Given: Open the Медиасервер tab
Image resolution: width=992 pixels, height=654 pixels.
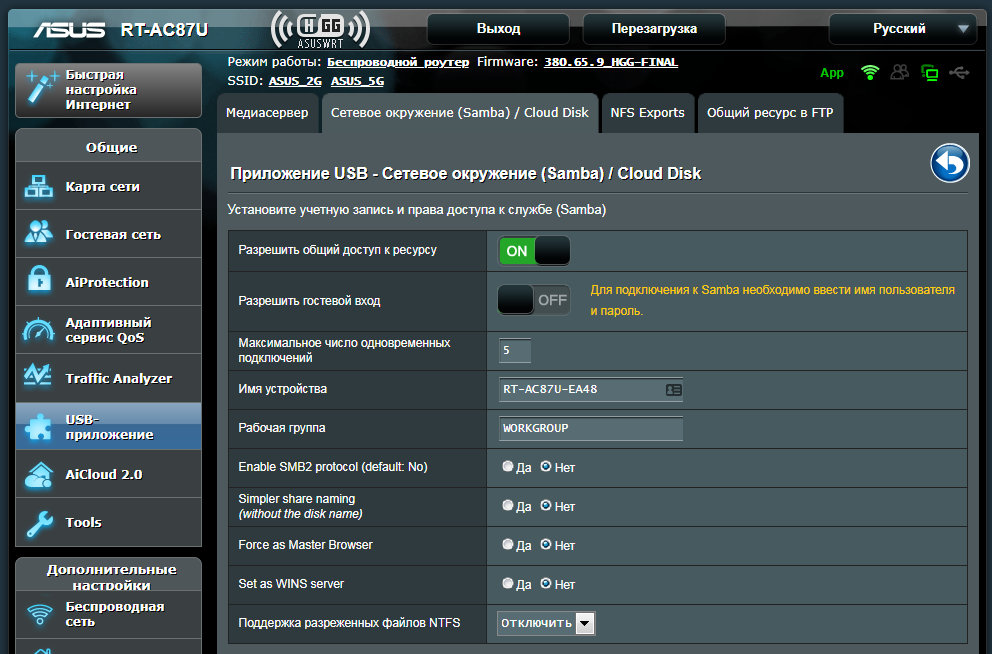Looking at the screenshot, I should point(267,113).
